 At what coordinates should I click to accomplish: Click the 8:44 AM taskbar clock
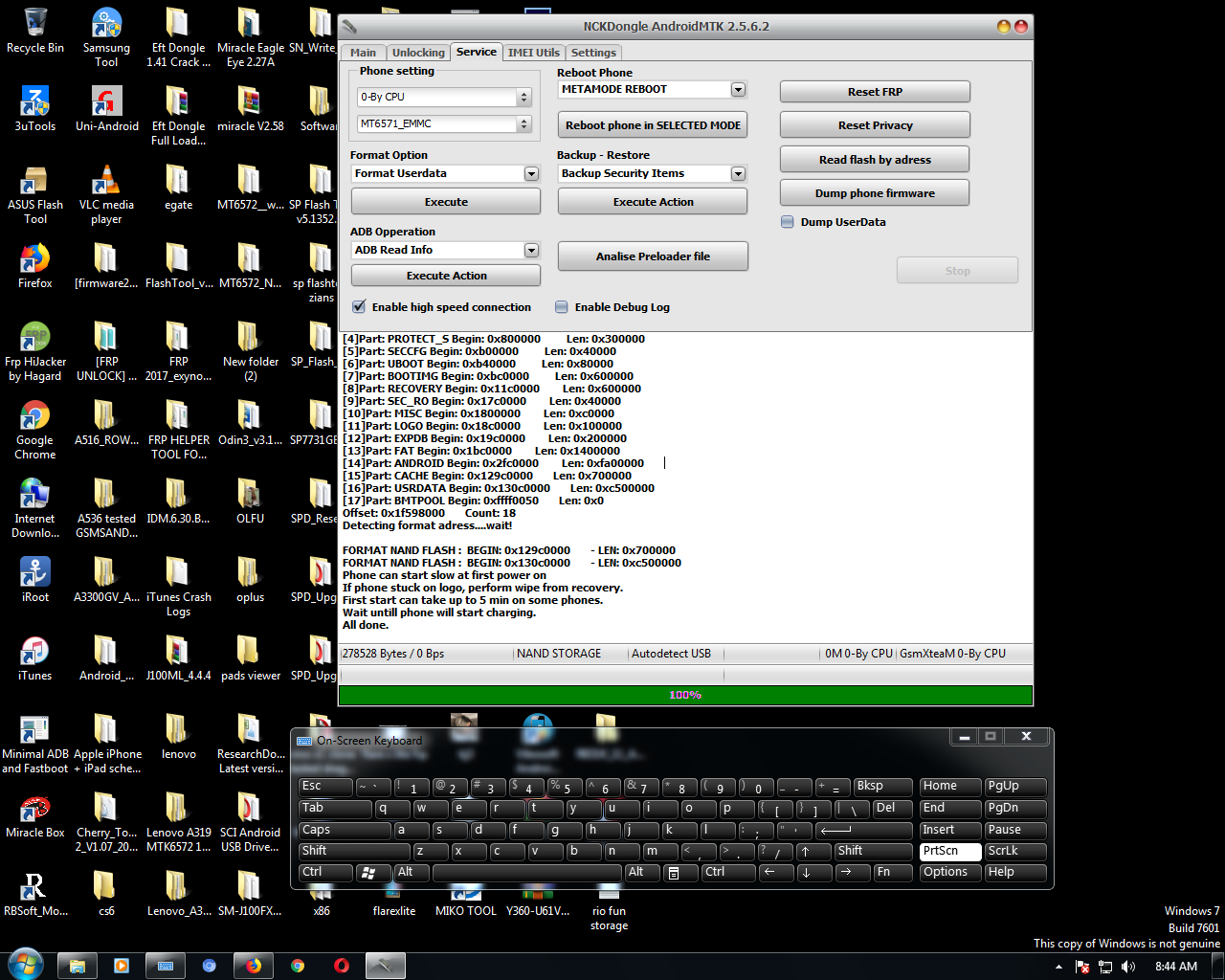pyautogui.click(x=1176, y=967)
